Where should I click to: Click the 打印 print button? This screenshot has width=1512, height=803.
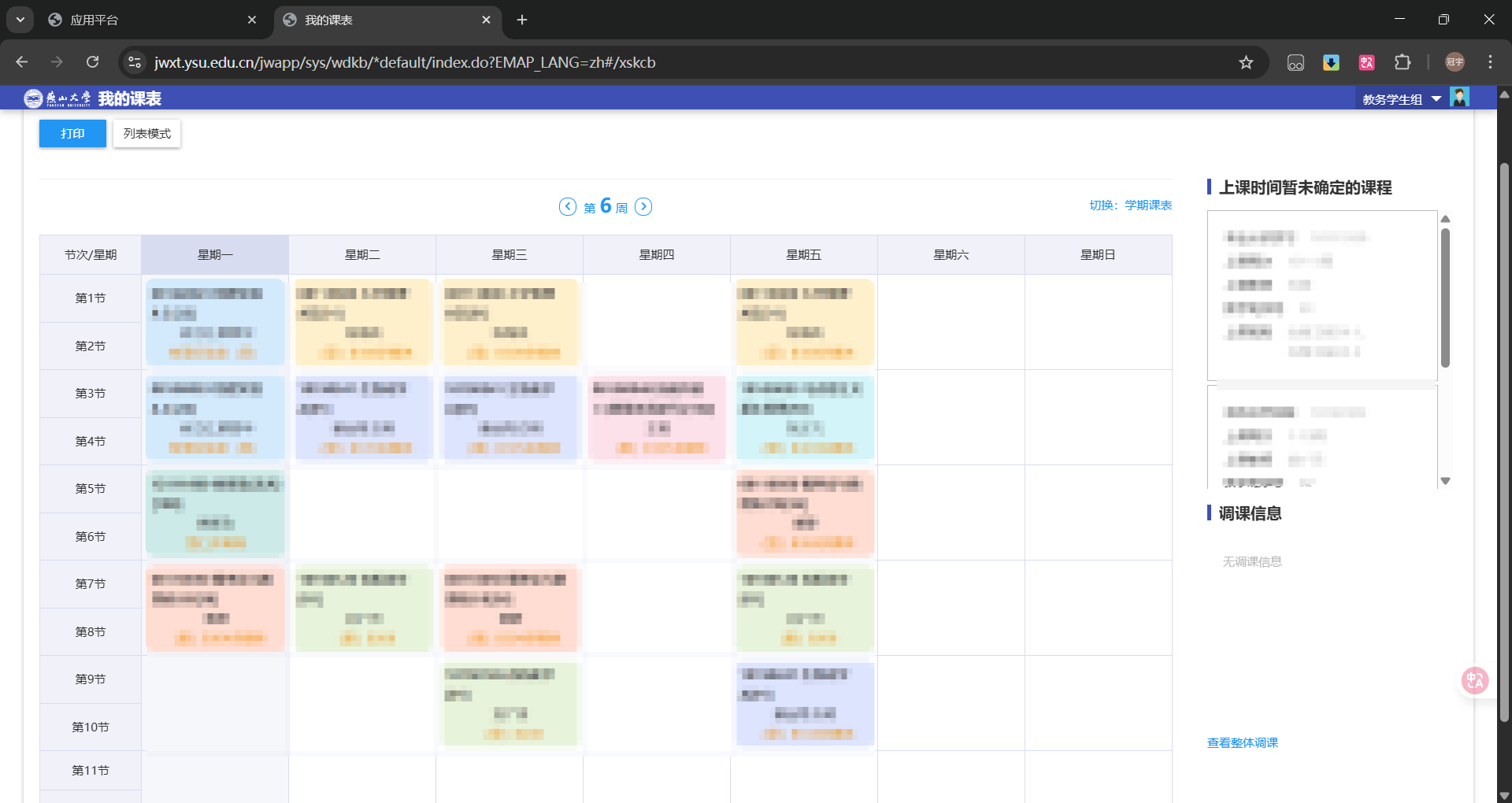(72, 133)
